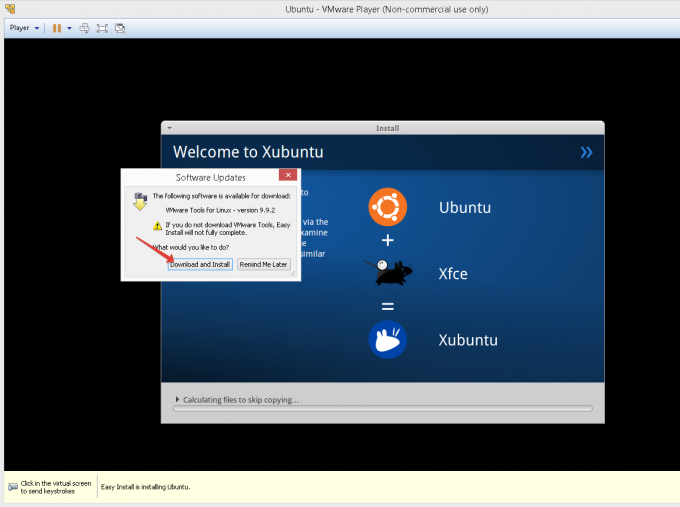Open the Player menu
Image resolution: width=680 pixels, height=507 pixels.
click(x=24, y=28)
